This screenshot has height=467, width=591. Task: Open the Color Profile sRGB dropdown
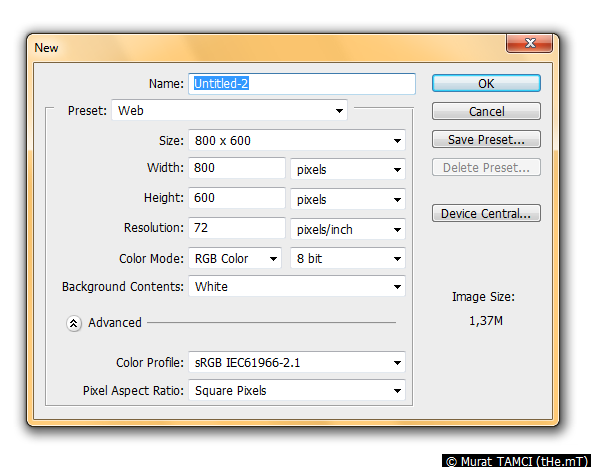click(x=297, y=363)
